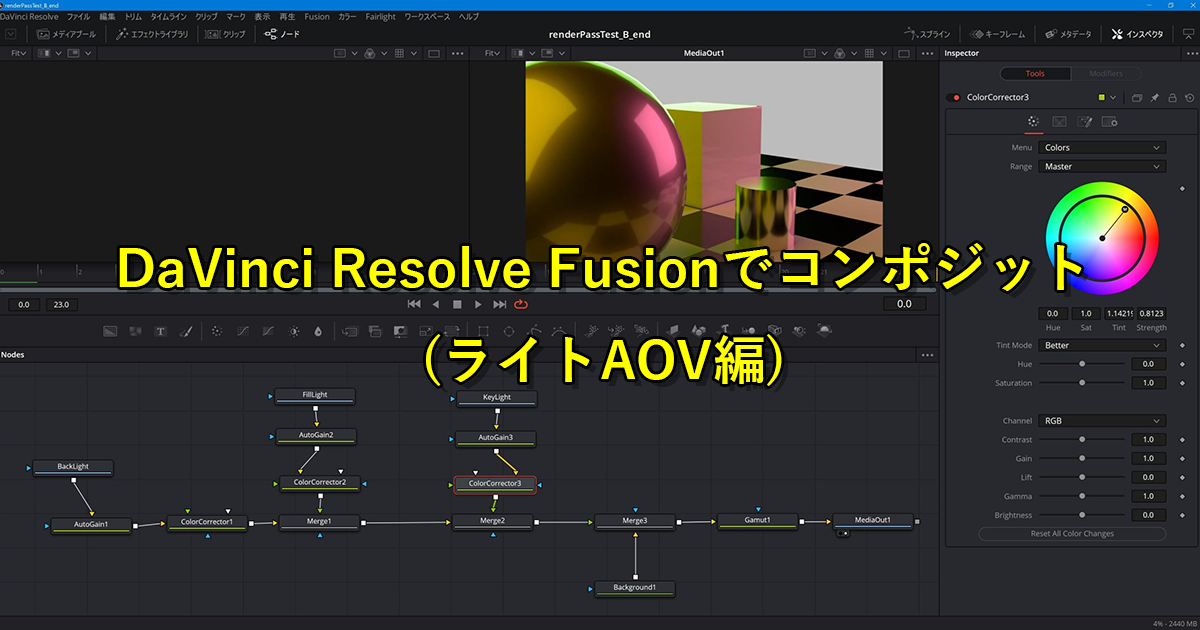Open the dropdown button at top-left toolbar
1200x630 pixels.
coord(12,34)
